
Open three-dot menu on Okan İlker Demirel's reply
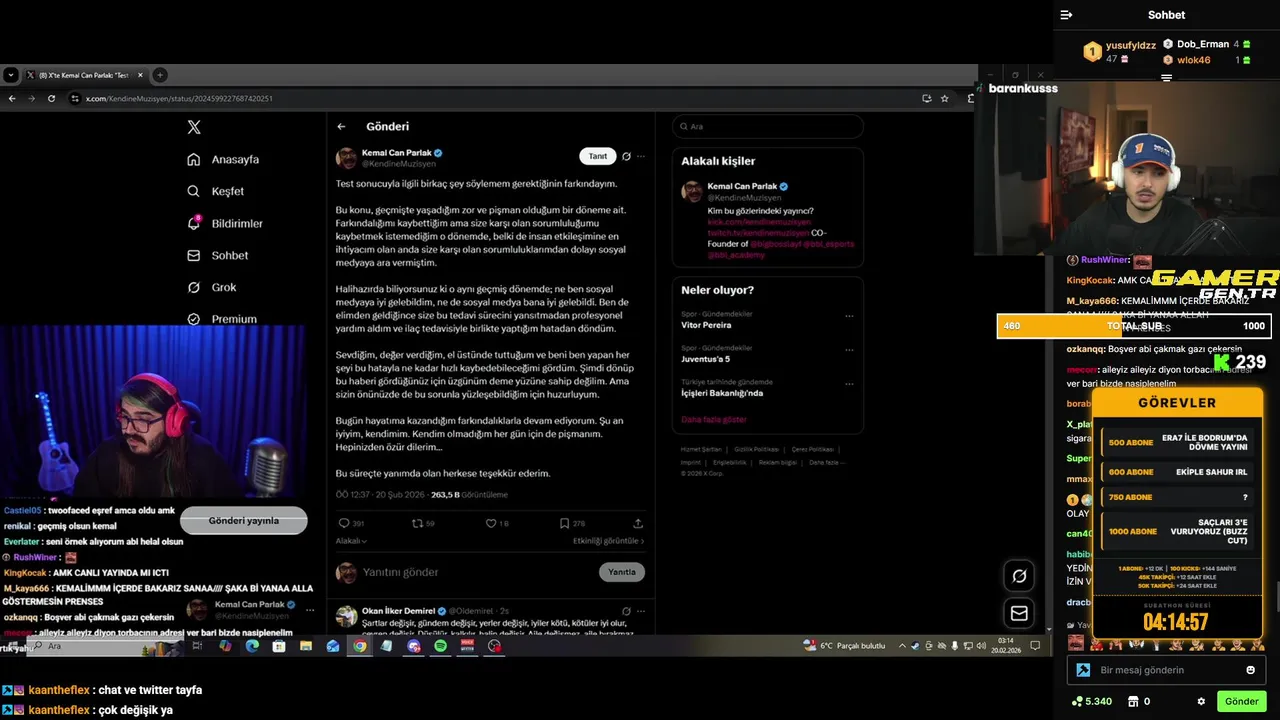pyautogui.click(x=641, y=611)
